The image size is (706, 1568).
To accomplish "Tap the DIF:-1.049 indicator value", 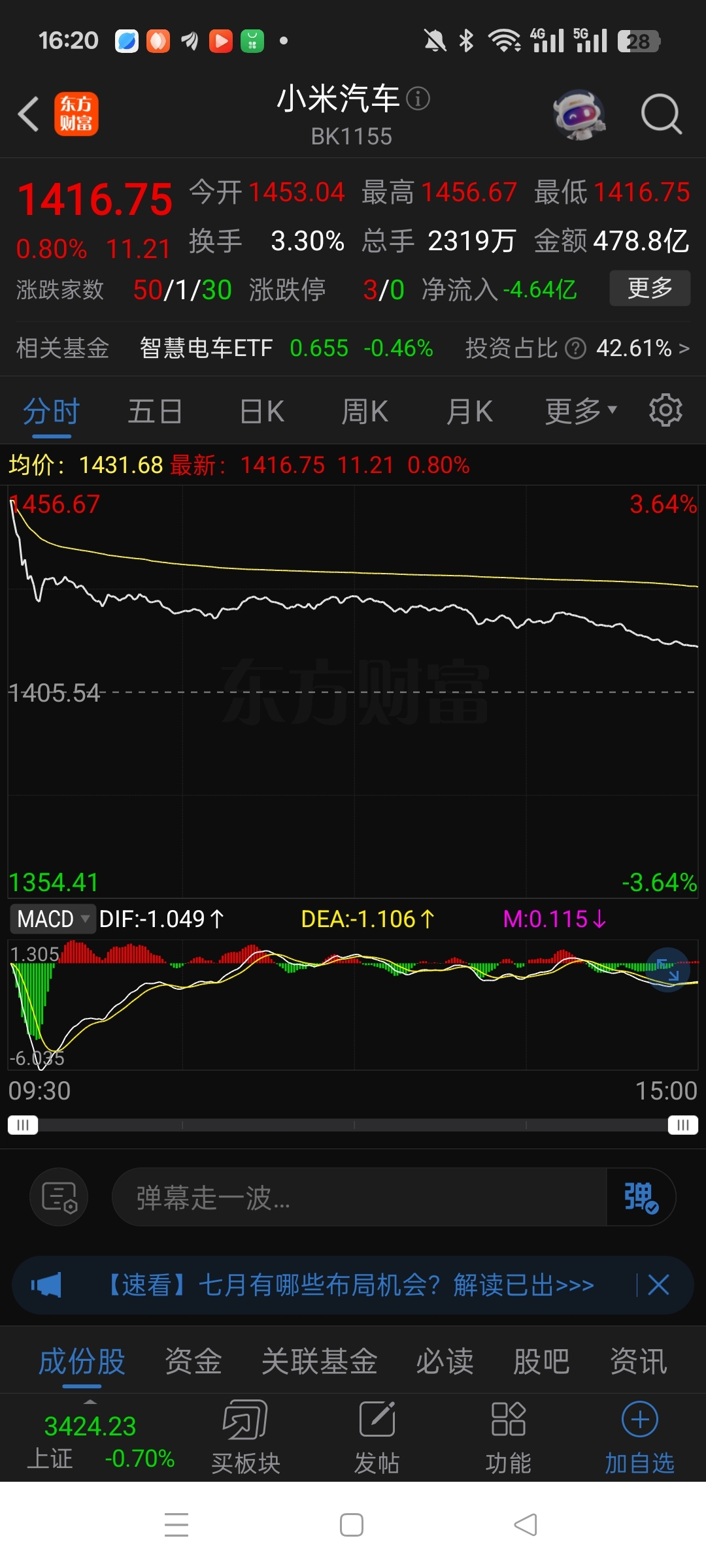I will pyautogui.click(x=161, y=919).
